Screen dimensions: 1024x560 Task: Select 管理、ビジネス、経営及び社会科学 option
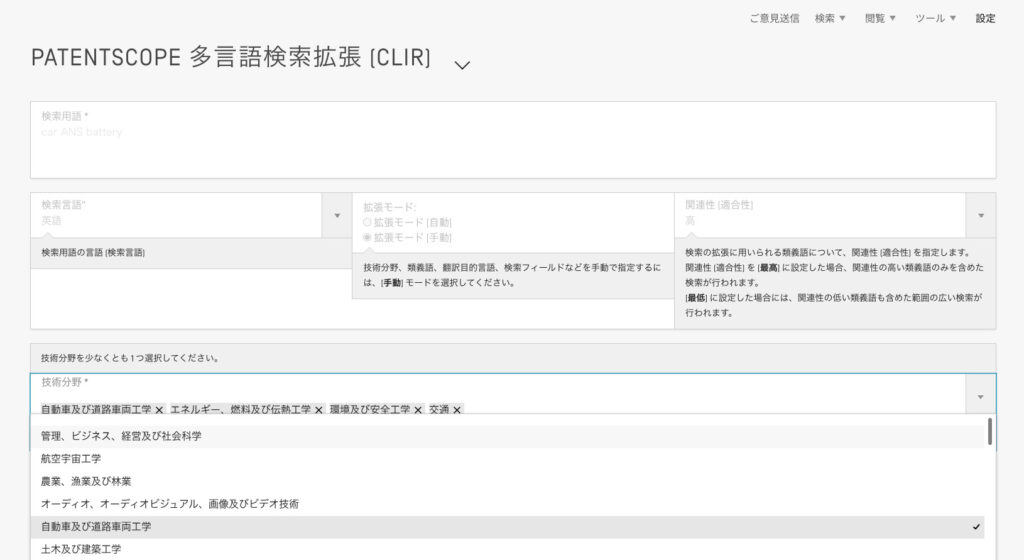coord(121,436)
